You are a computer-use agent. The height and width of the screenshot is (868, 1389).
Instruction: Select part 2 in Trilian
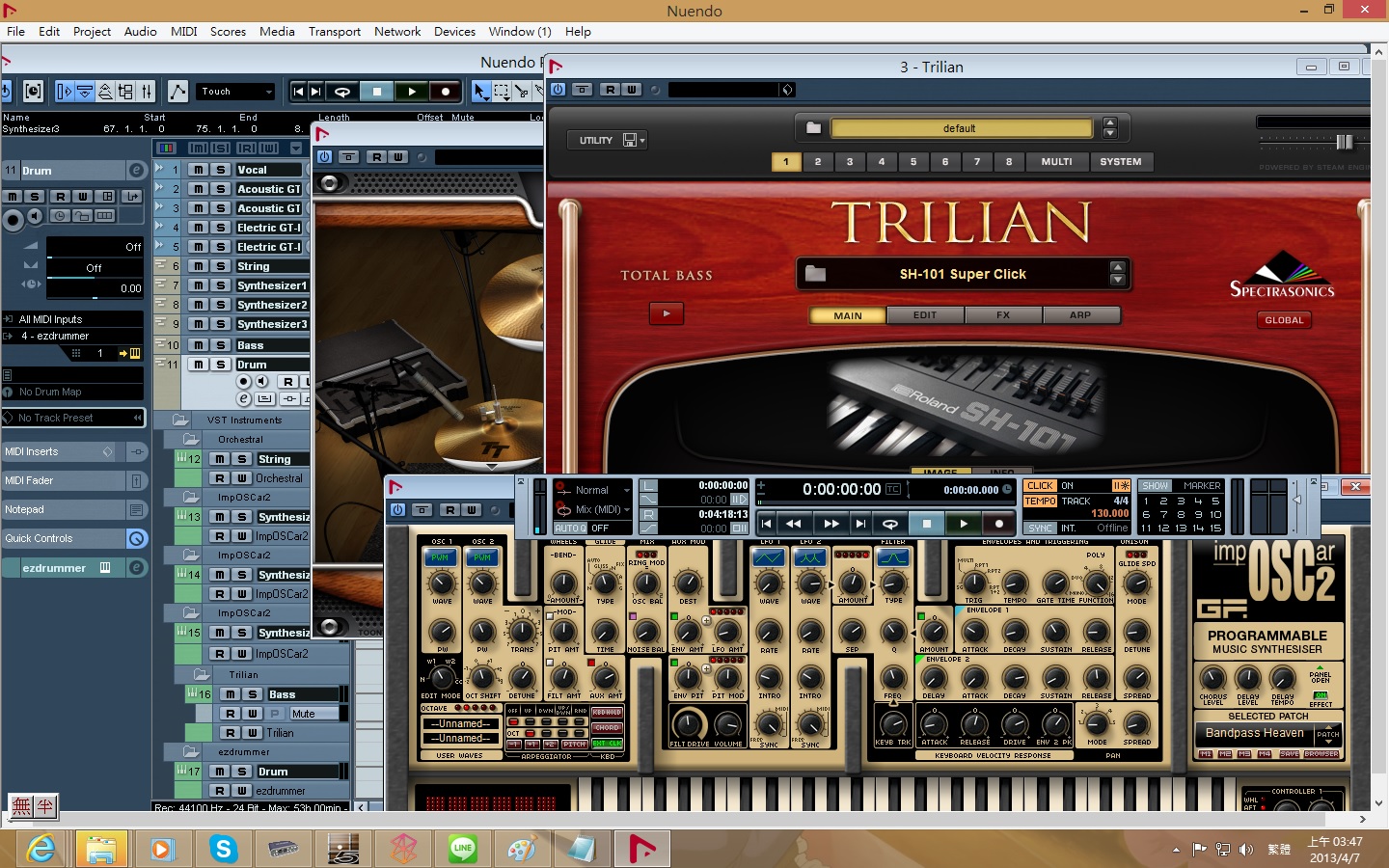point(818,162)
